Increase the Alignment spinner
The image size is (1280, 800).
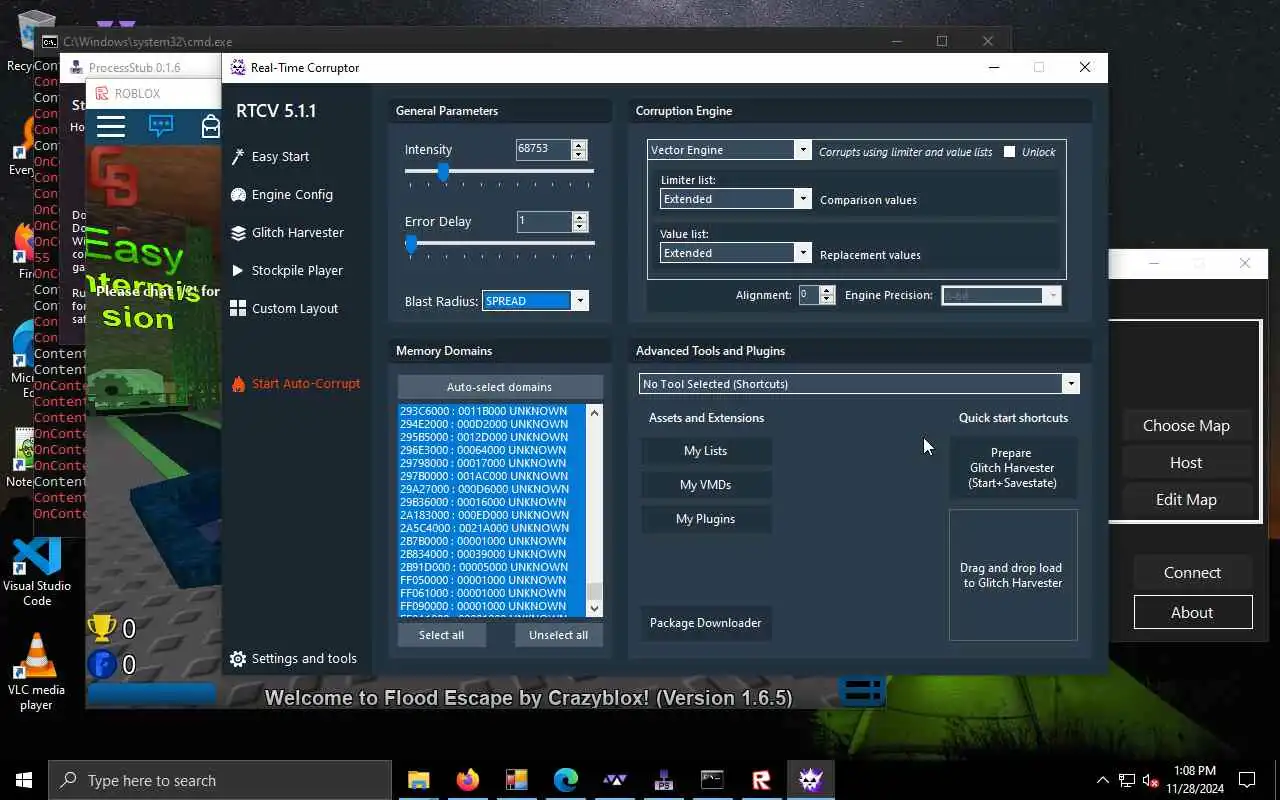click(826, 291)
